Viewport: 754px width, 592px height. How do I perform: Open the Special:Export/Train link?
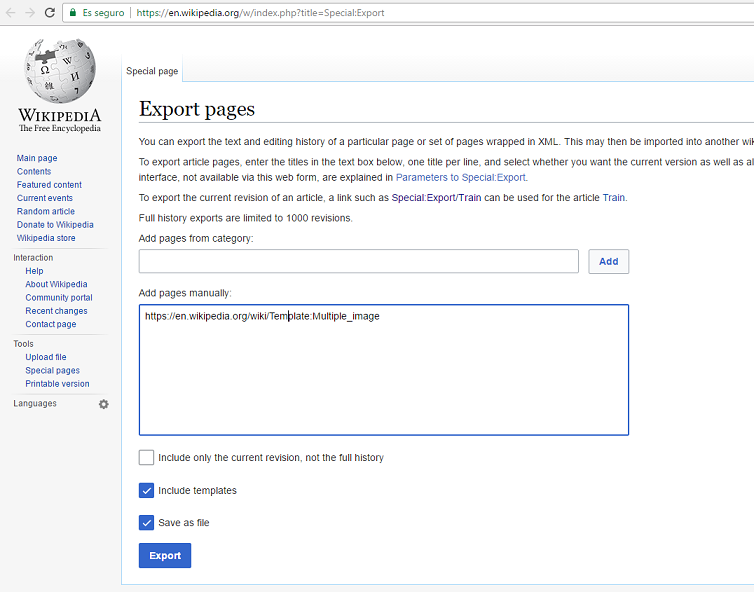tap(436, 198)
